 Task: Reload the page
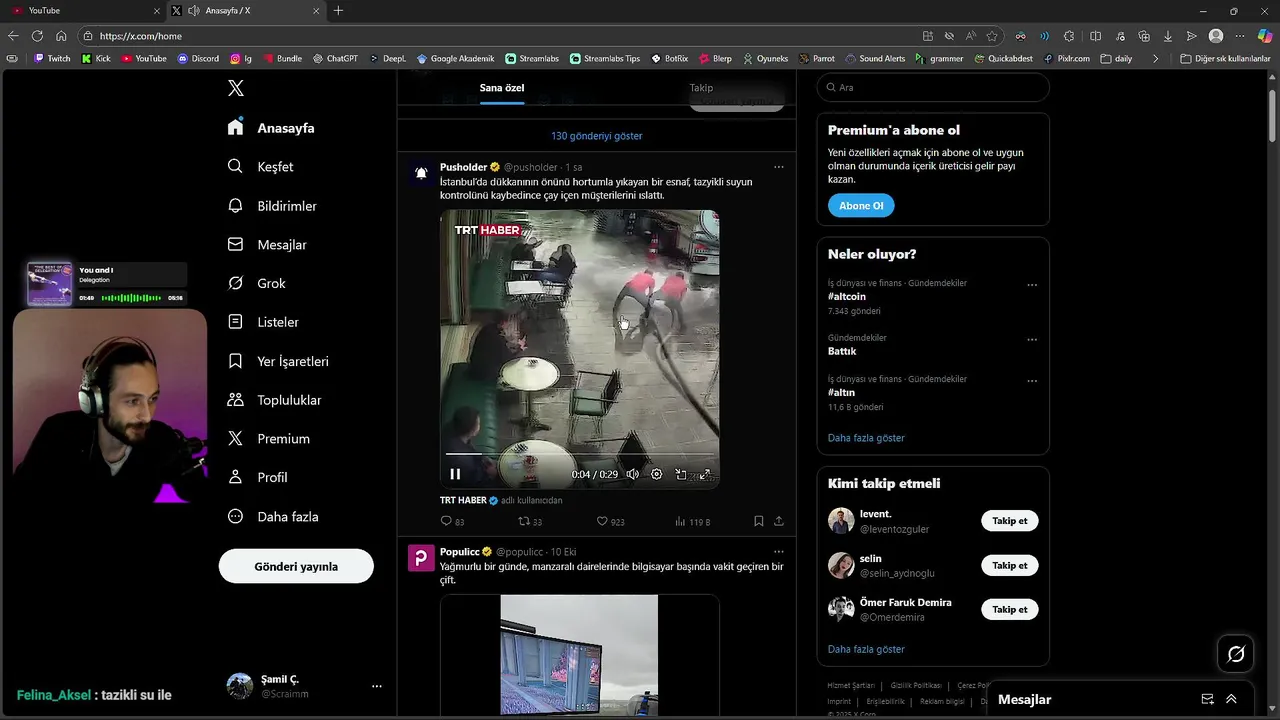tap(37, 36)
